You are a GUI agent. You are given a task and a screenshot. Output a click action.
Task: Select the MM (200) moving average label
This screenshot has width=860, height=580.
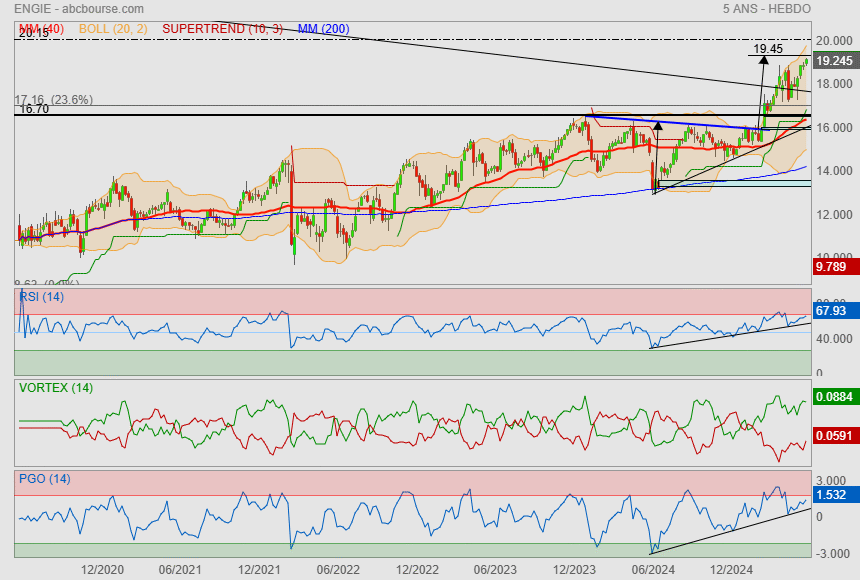point(323,29)
